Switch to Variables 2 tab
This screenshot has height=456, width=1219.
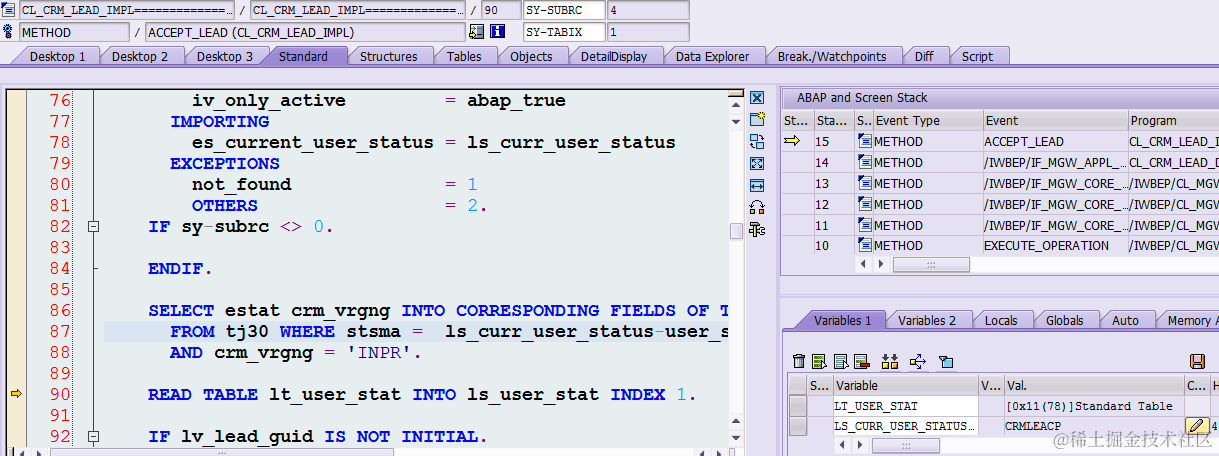926,320
